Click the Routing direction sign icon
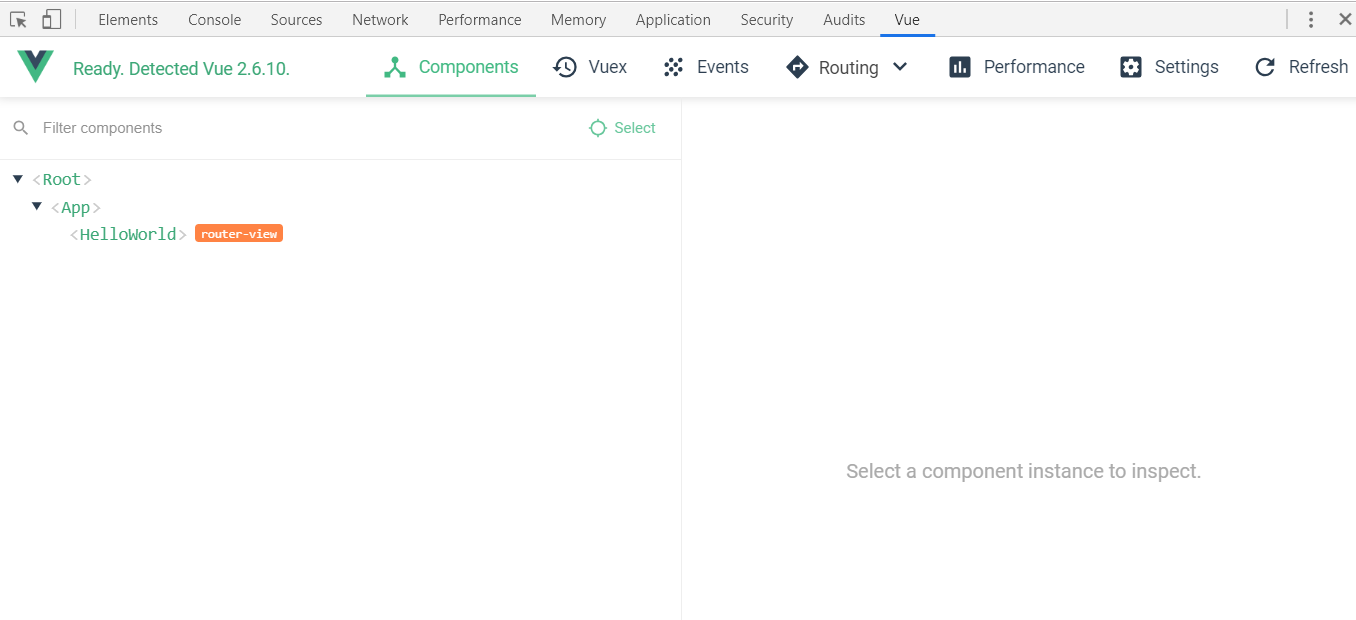Image resolution: width=1356 pixels, height=620 pixels. (x=797, y=67)
